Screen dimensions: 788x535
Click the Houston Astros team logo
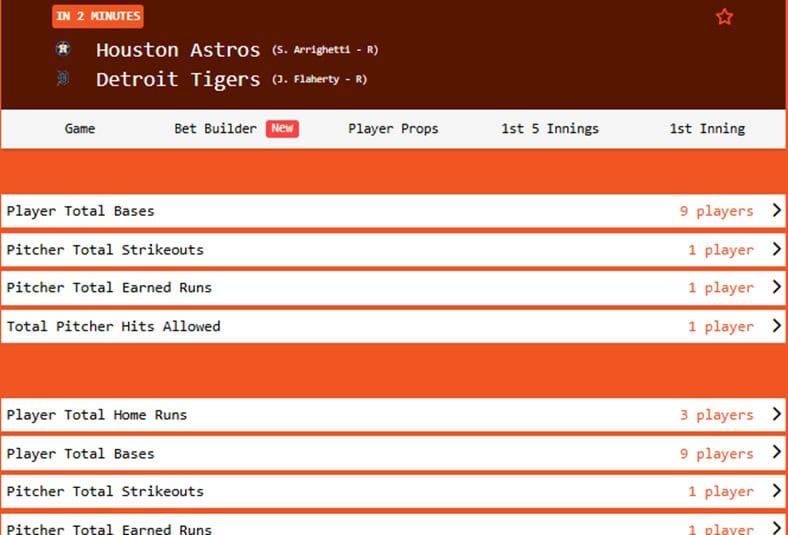tap(63, 49)
